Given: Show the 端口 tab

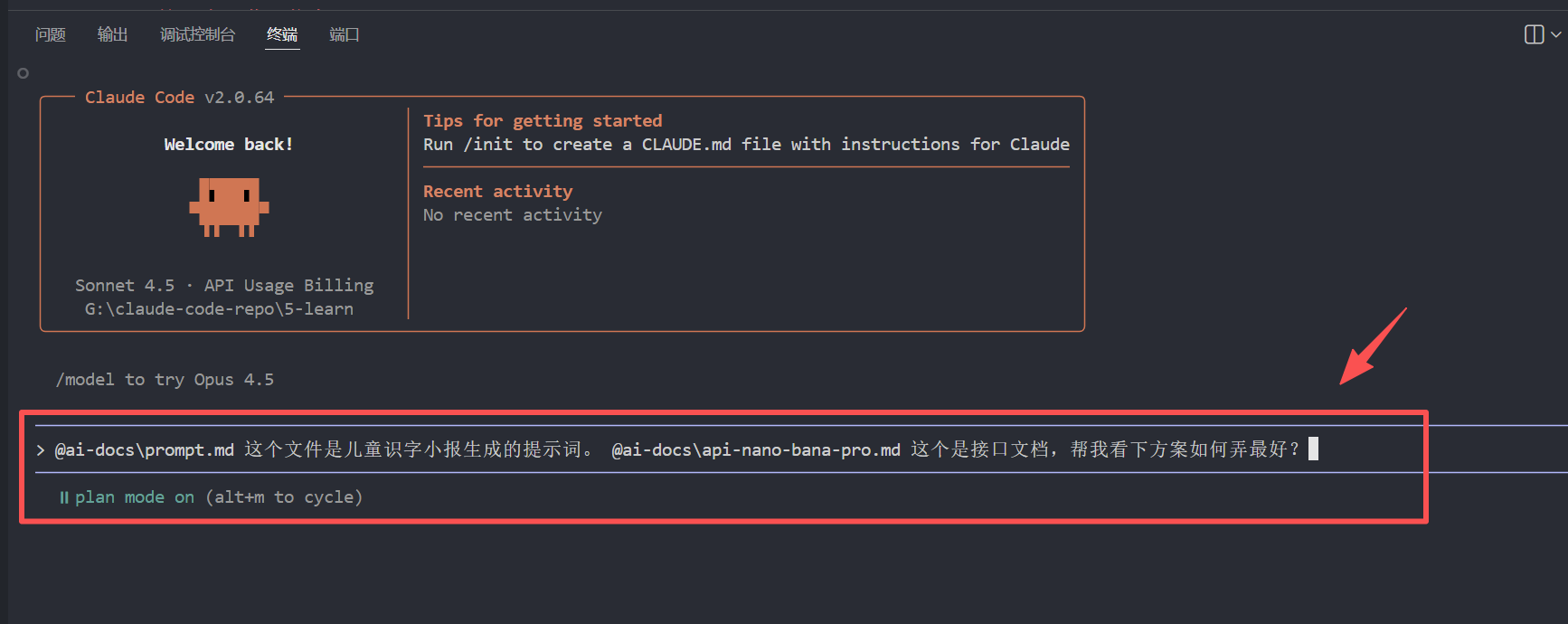Looking at the screenshot, I should [345, 34].
